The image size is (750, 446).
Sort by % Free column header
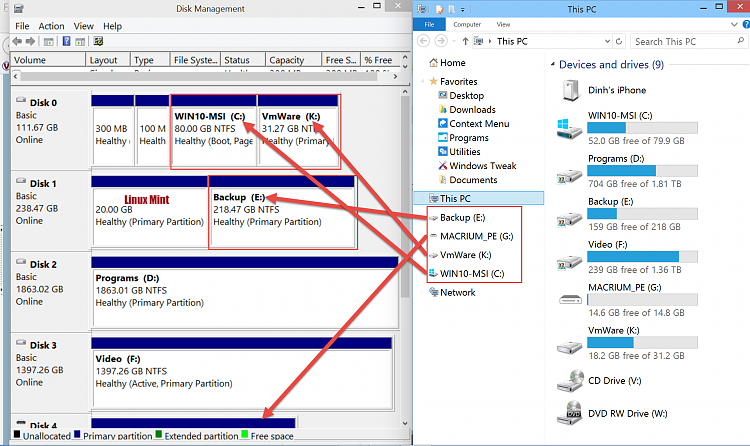[x=380, y=60]
